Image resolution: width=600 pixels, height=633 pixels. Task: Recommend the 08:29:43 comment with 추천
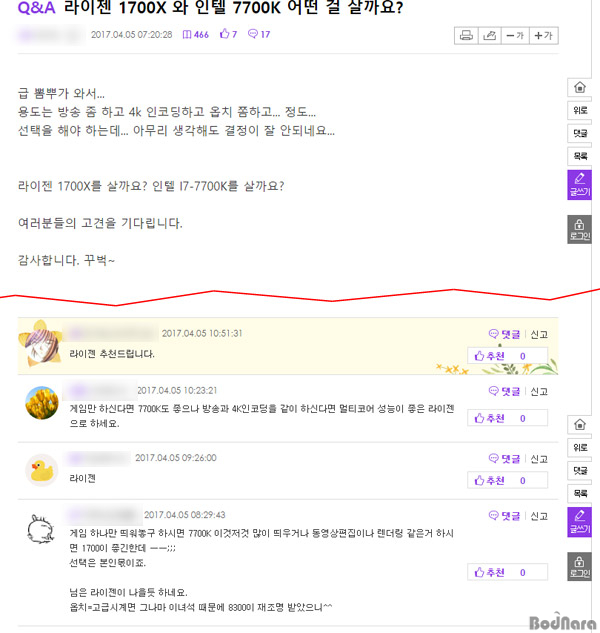[x=507, y=572]
